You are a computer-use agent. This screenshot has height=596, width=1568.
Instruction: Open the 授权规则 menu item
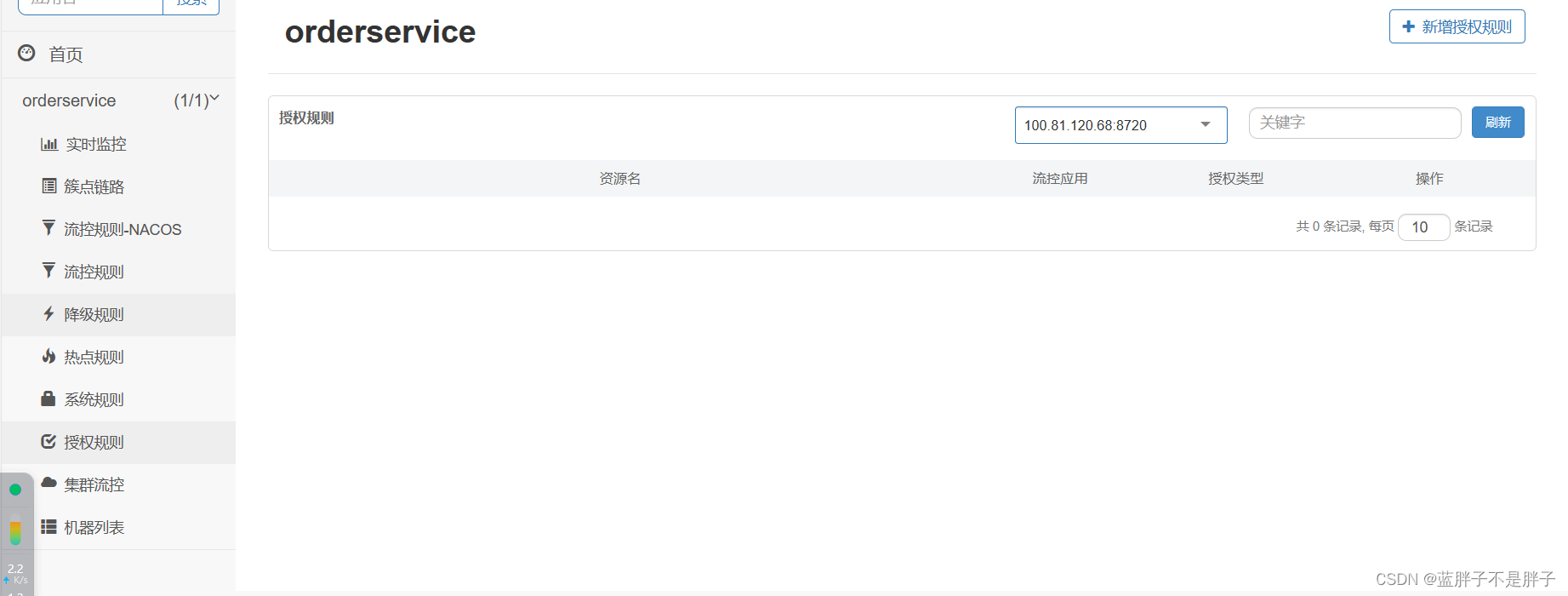(x=118, y=443)
